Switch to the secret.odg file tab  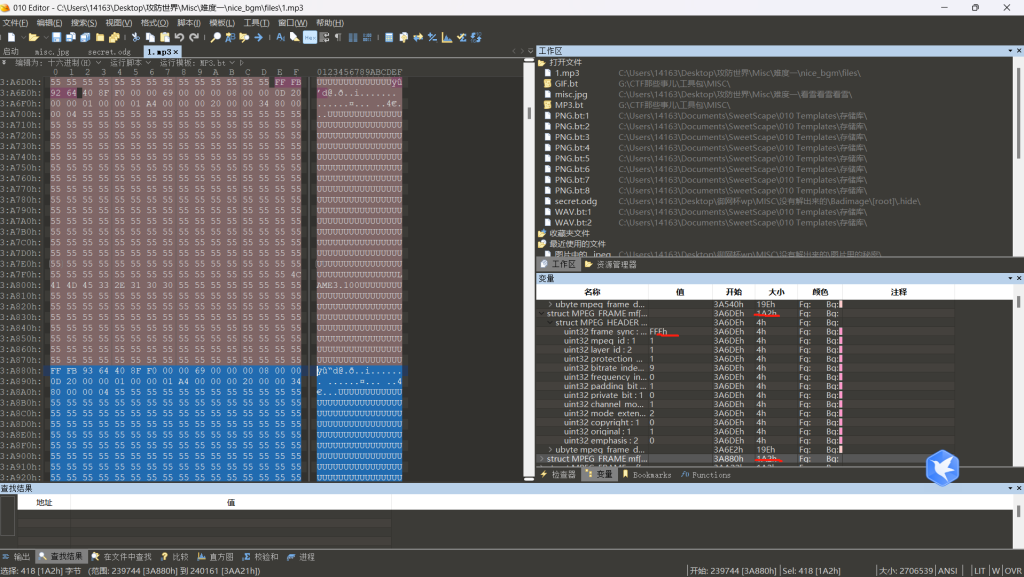[109, 51]
